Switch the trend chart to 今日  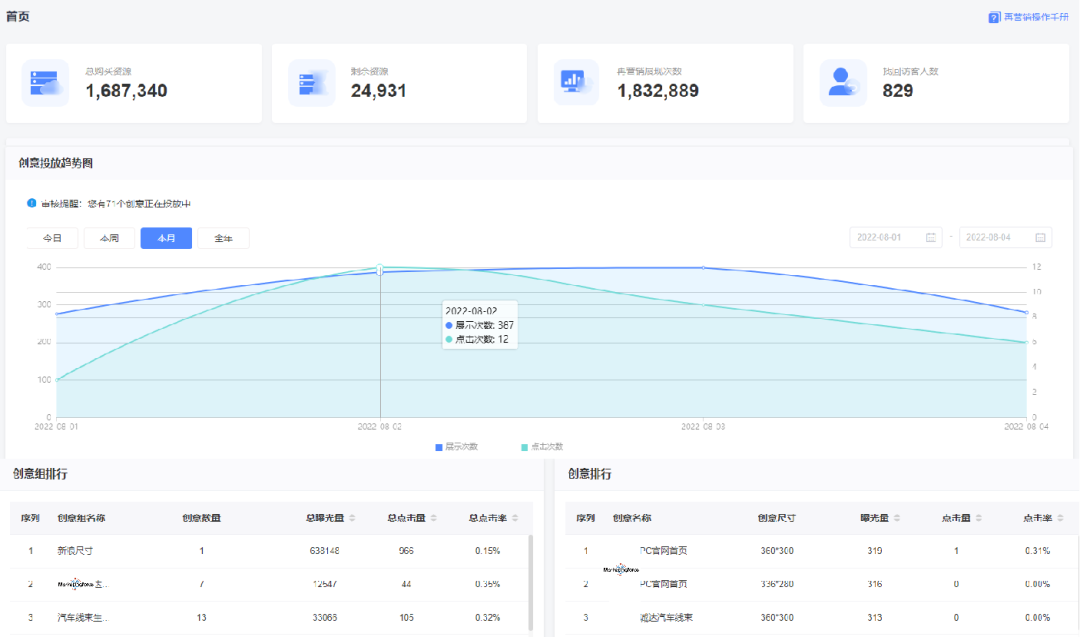coord(52,238)
